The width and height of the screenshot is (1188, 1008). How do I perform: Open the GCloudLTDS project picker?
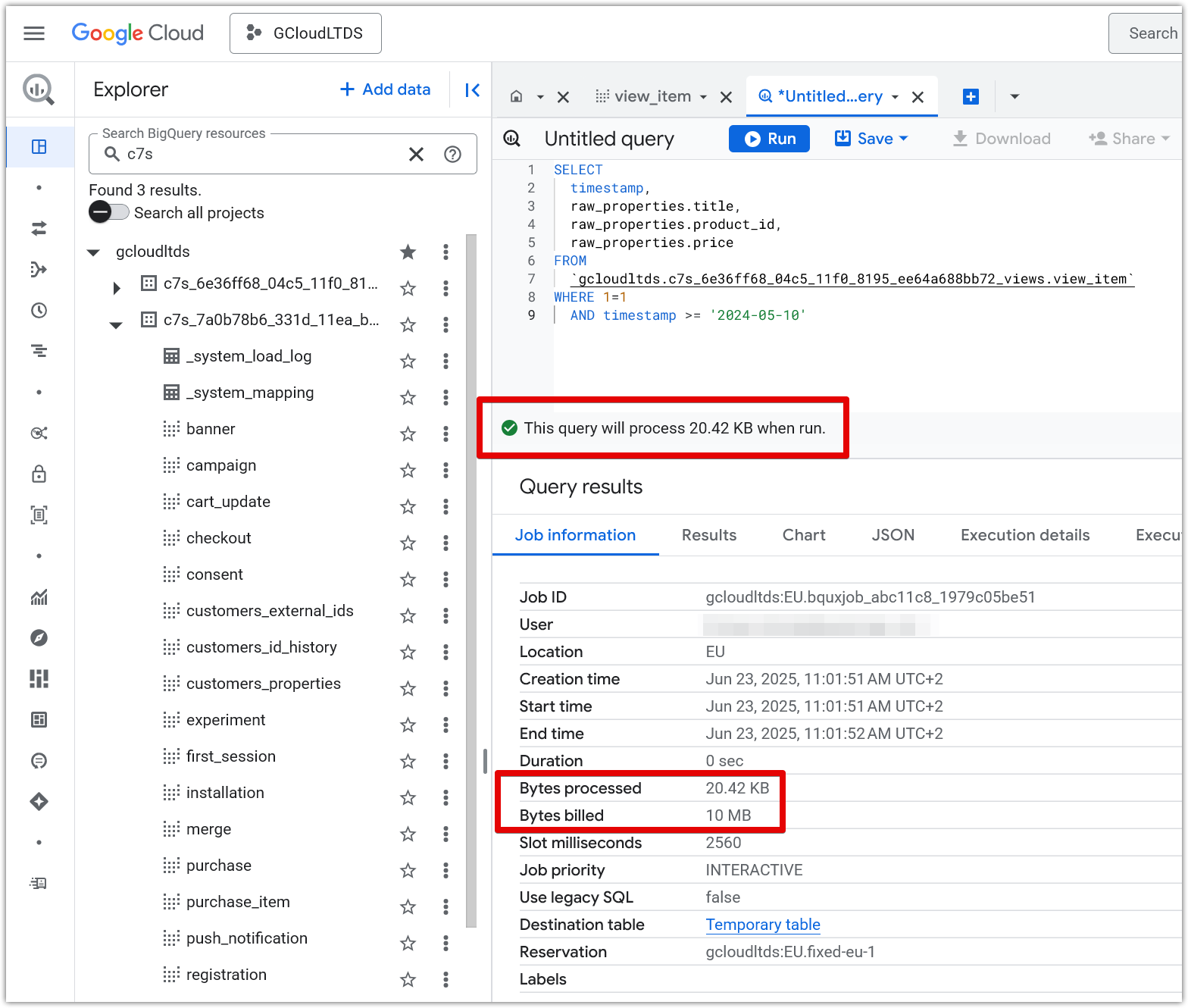305,33
